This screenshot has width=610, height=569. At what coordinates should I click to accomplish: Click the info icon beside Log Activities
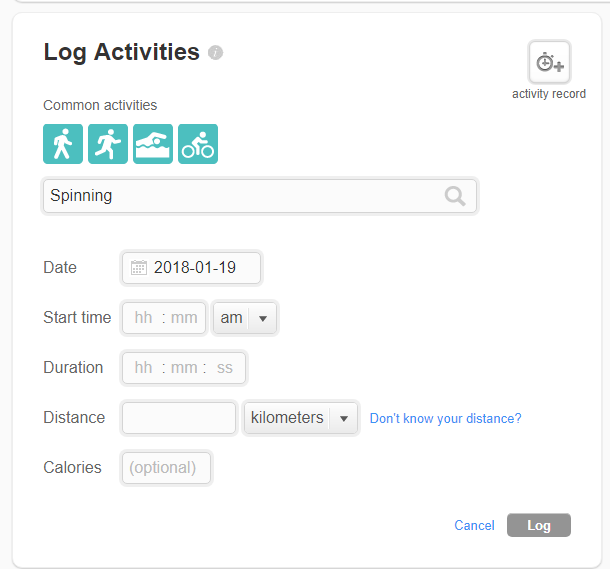[x=216, y=53]
